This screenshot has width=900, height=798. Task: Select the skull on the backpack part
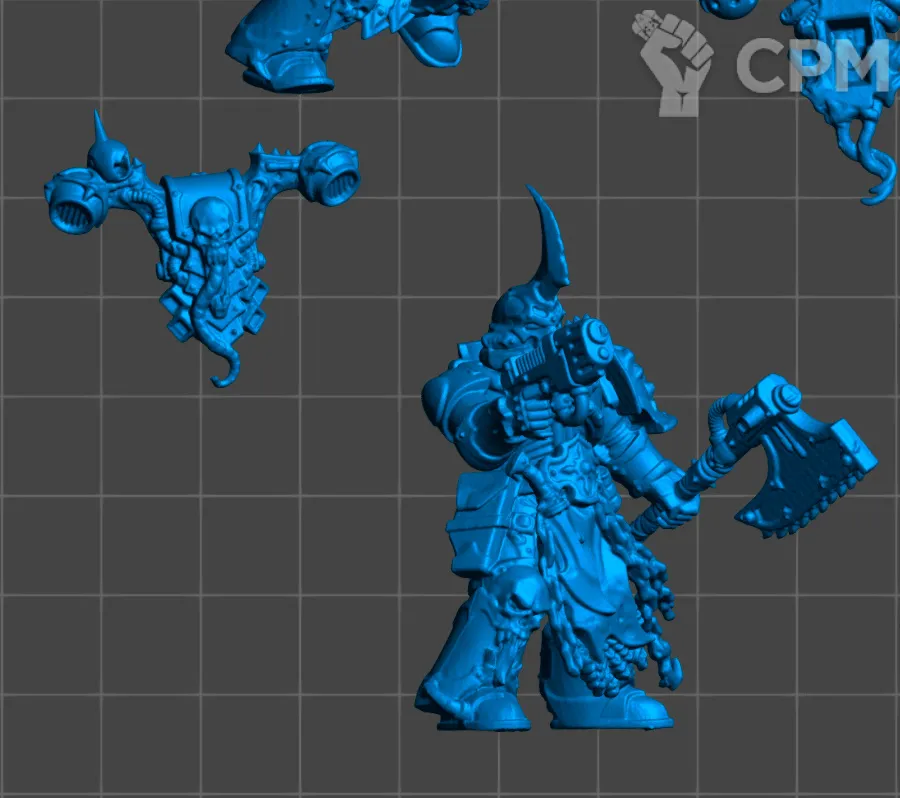coord(216,219)
